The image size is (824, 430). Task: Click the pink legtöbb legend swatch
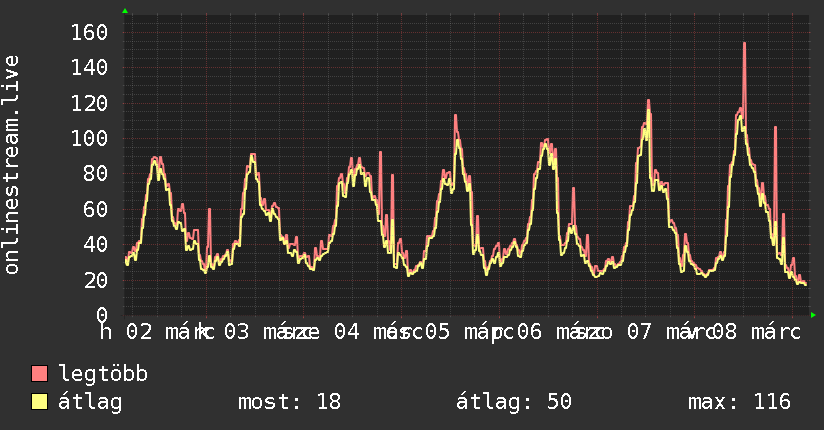tap(39, 374)
